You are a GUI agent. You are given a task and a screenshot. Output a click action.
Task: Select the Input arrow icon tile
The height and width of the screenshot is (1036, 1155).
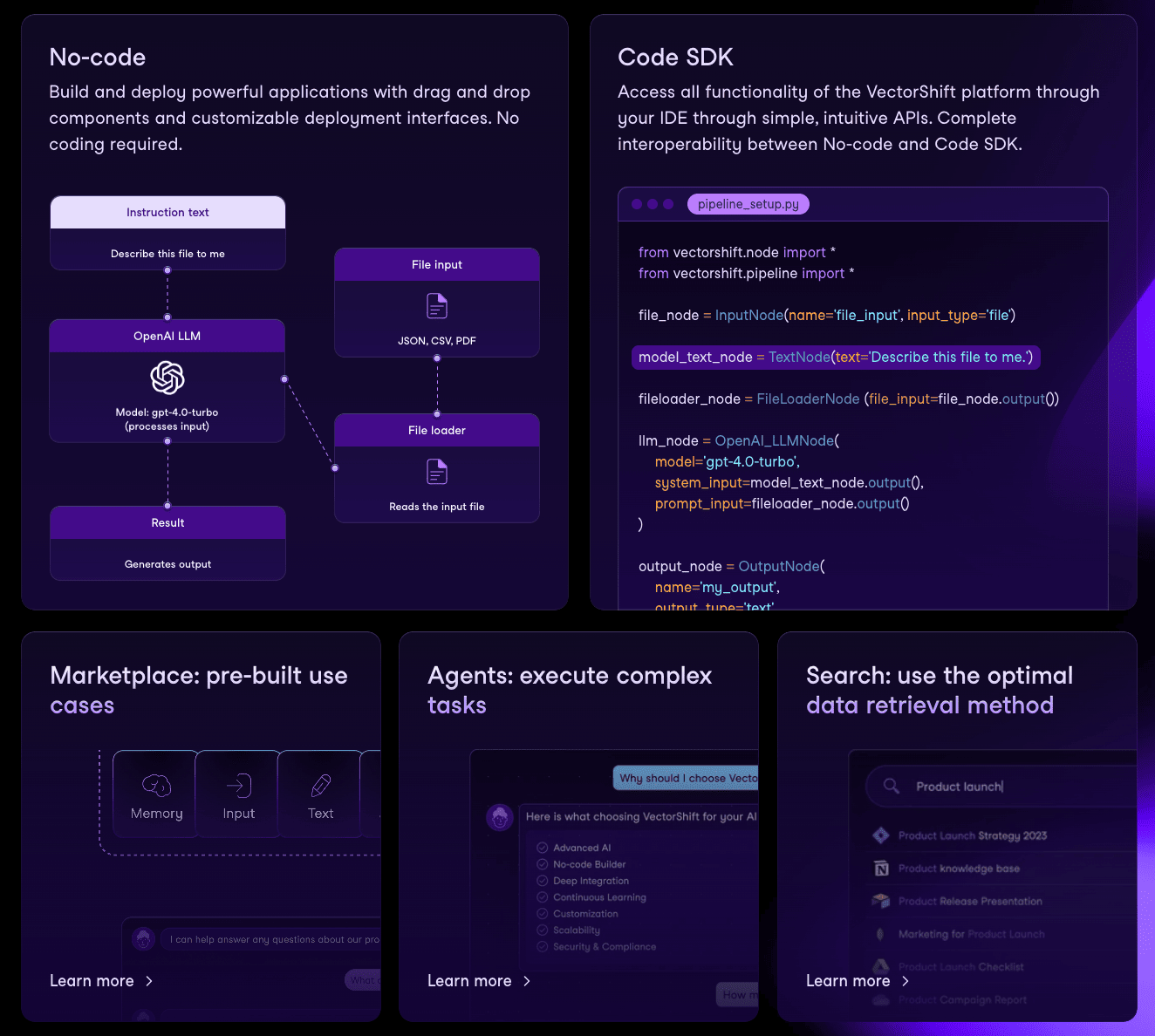click(x=238, y=794)
